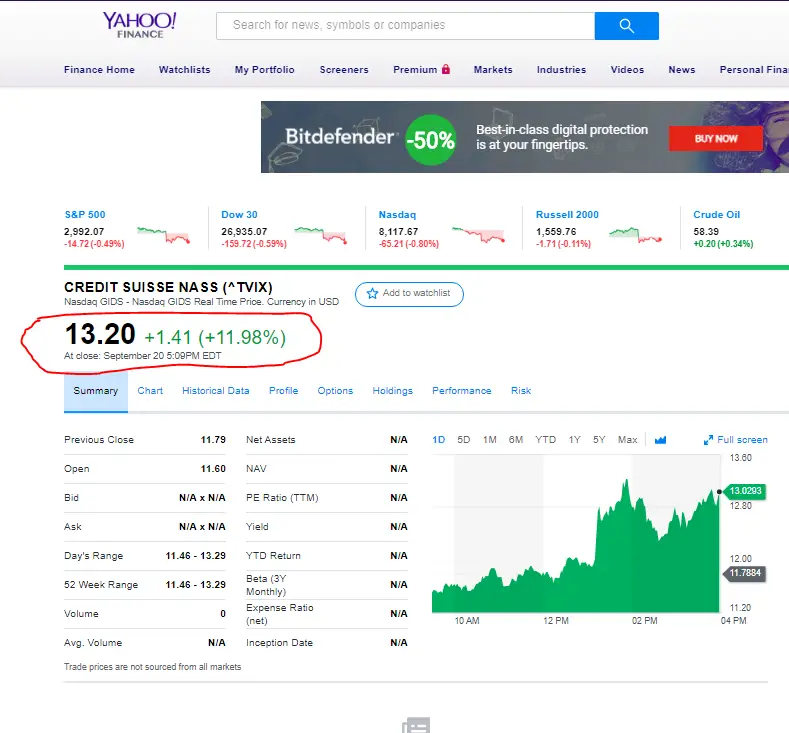
Task: Switch to the Chart tab
Action: point(150,391)
